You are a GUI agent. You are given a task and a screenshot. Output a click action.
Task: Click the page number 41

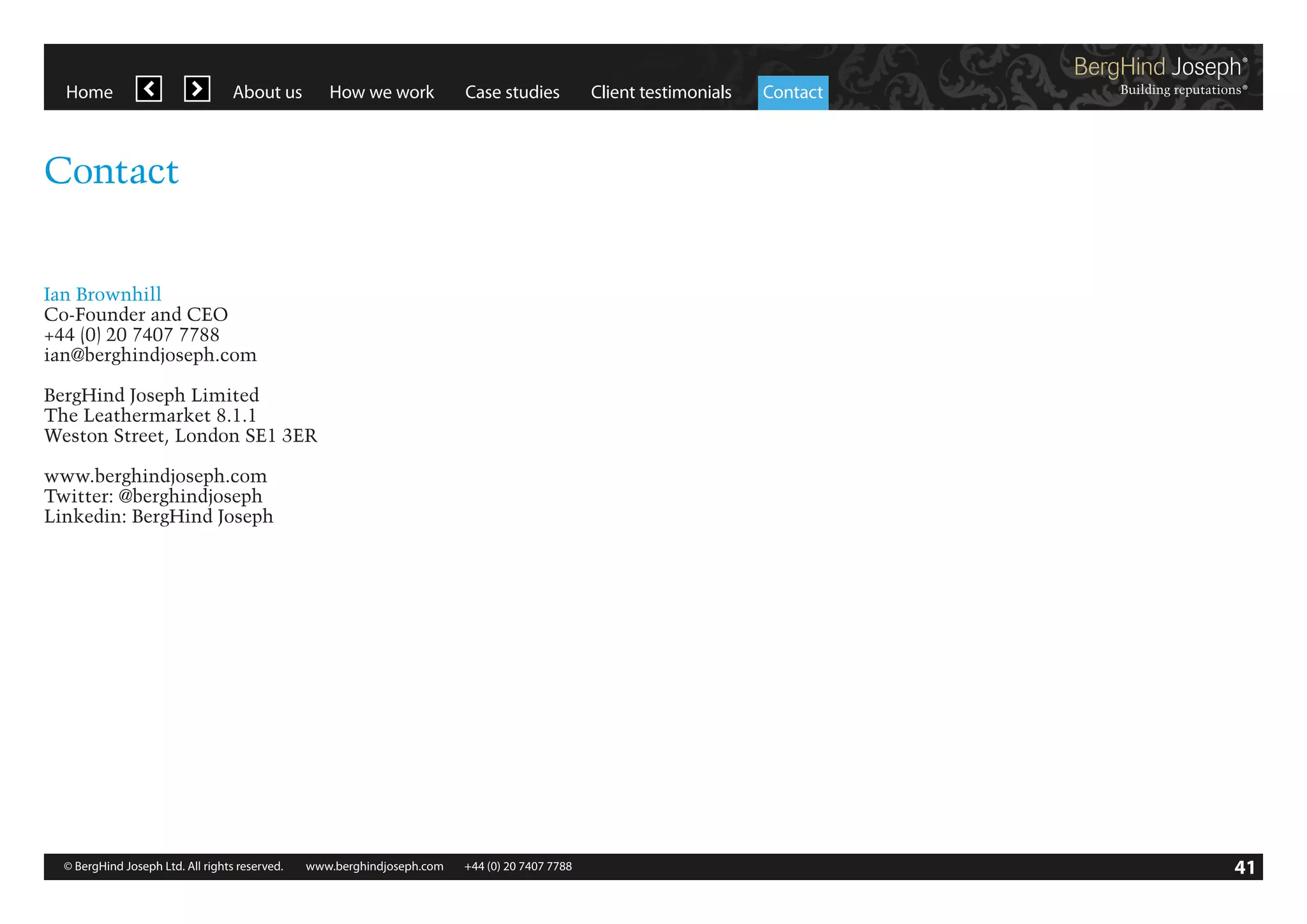click(x=1244, y=867)
